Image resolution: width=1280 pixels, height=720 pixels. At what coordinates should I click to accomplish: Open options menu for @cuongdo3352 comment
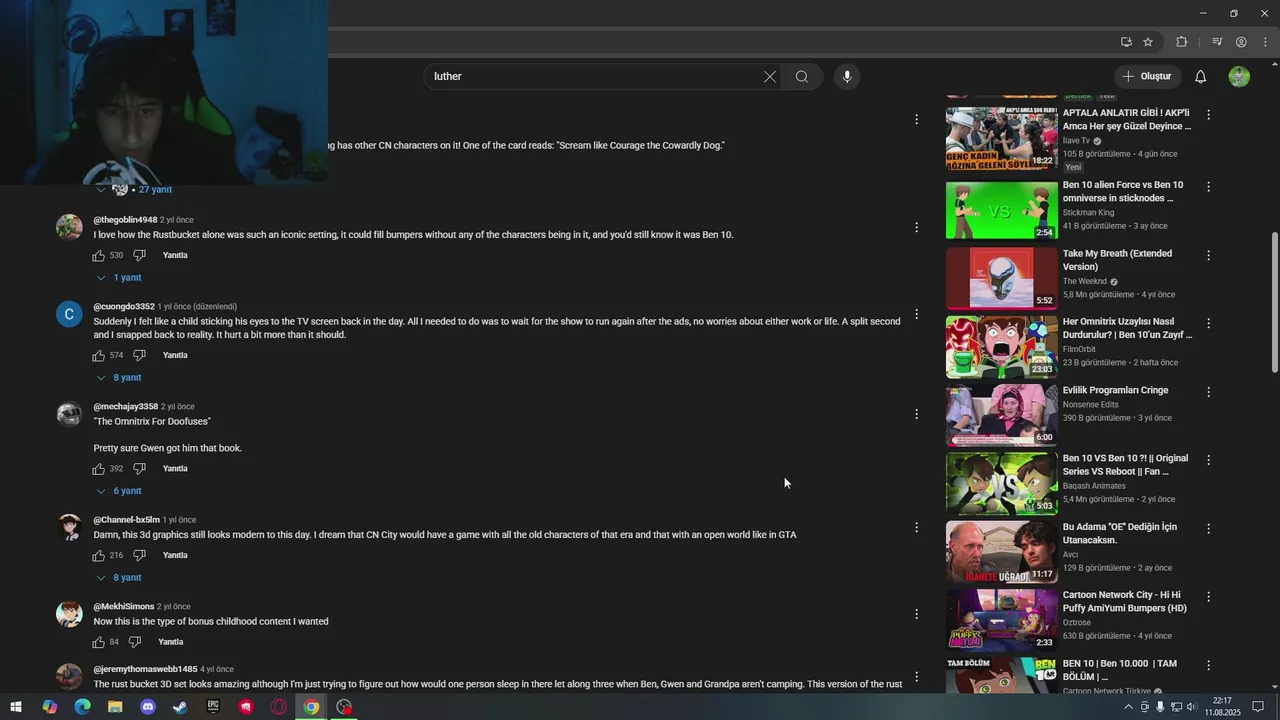(x=916, y=314)
